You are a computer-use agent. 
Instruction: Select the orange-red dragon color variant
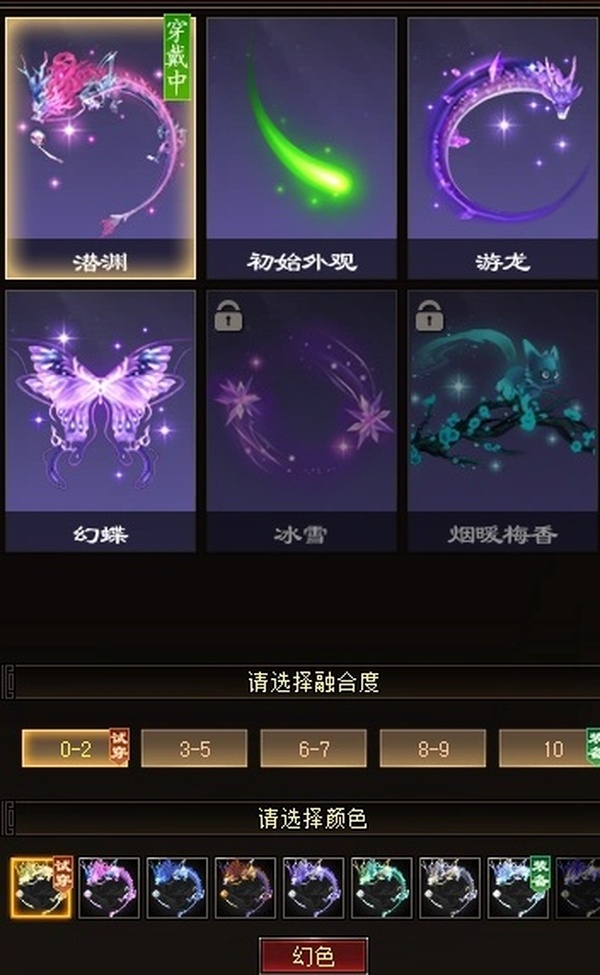click(x=245, y=888)
